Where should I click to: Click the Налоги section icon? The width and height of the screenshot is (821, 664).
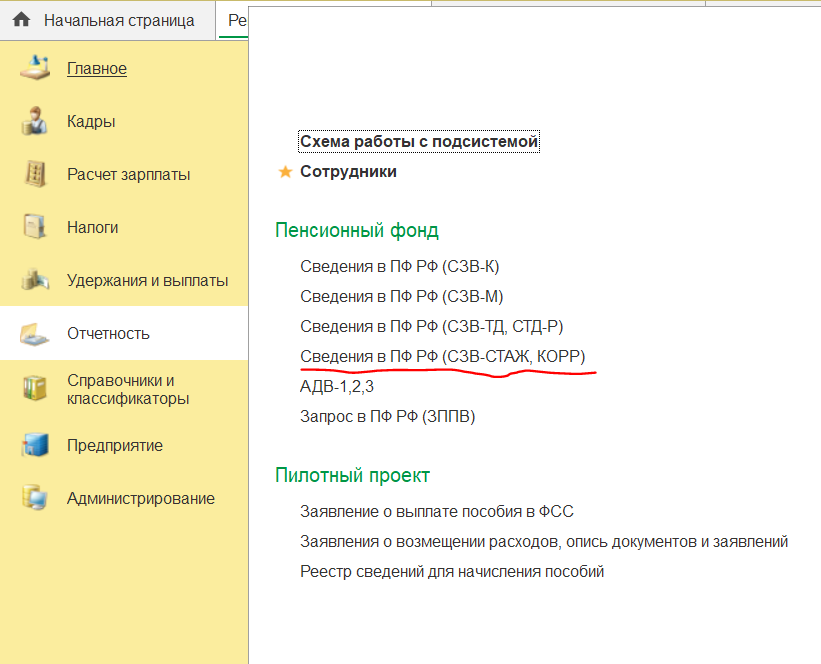click(x=35, y=227)
